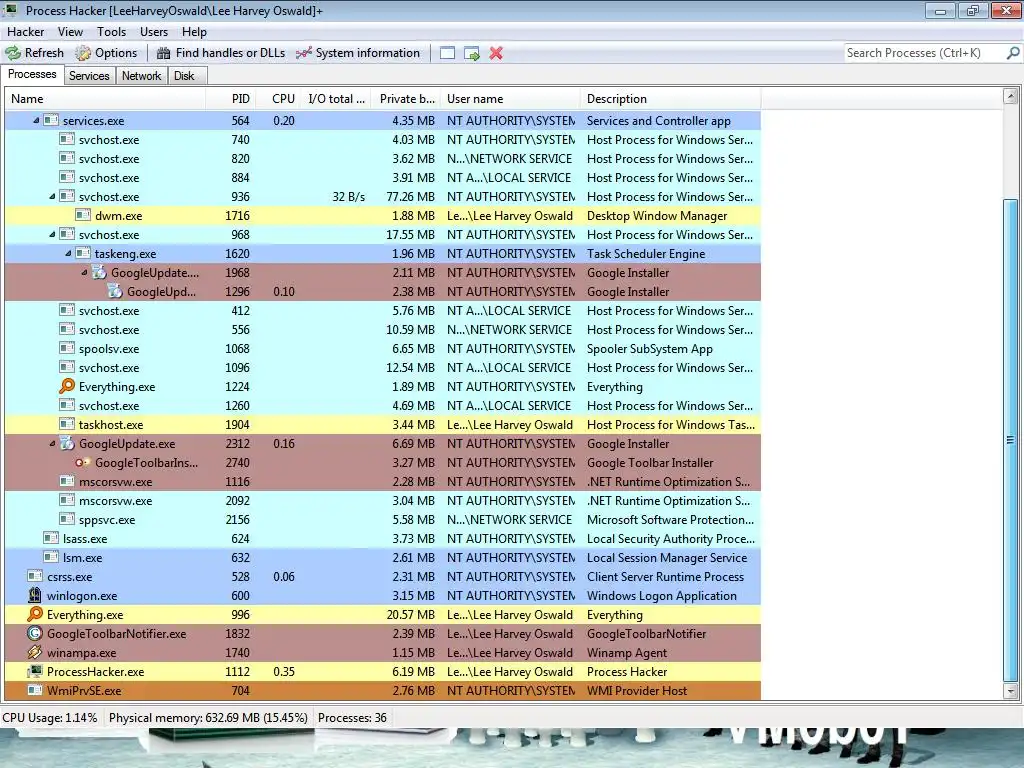Screen dimensions: 1024x768
Task: Click the Physical memory status bar entry
Action: pos(208,718)
